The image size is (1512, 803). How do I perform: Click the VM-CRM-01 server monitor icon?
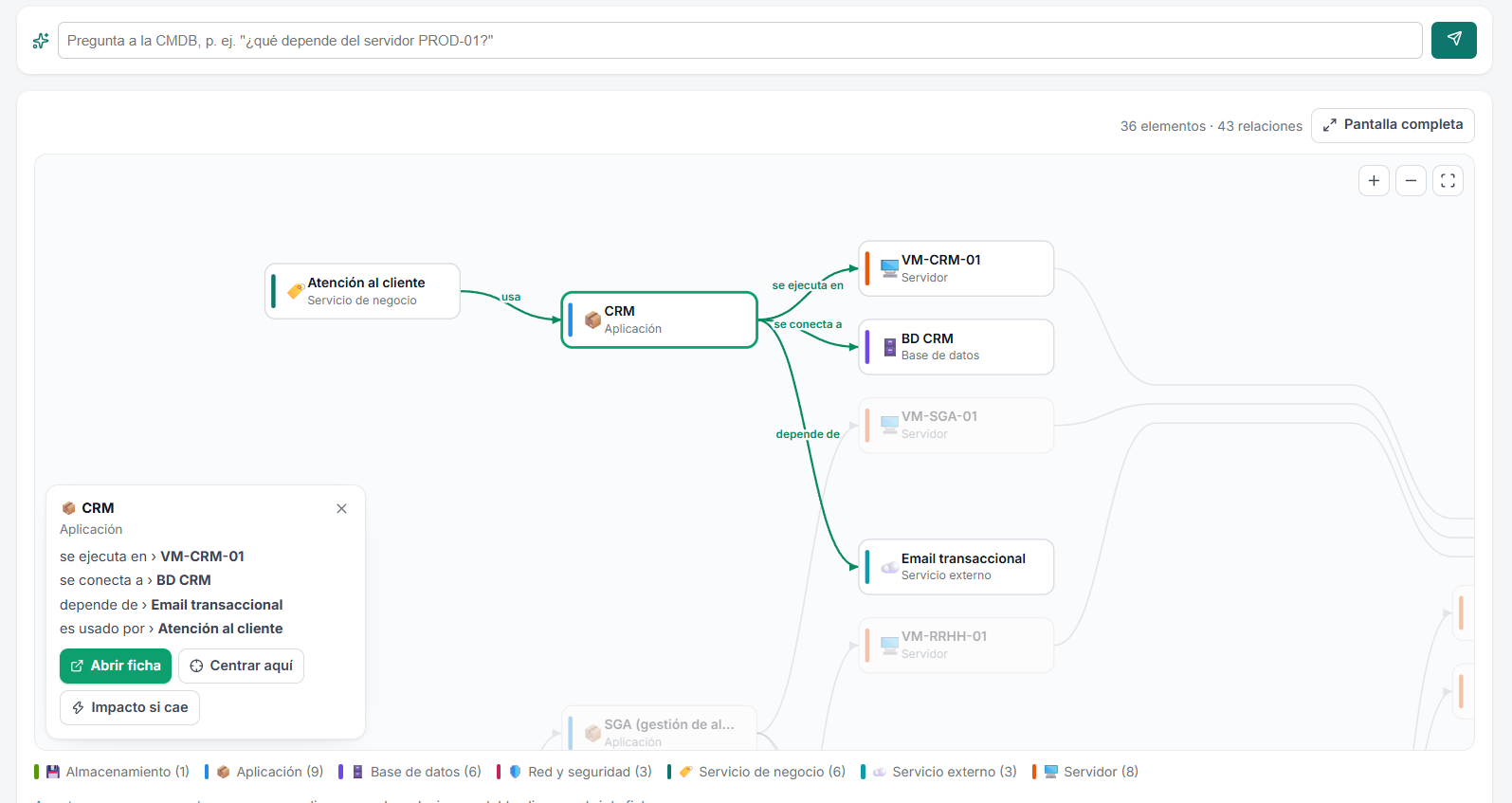point(890,268)
